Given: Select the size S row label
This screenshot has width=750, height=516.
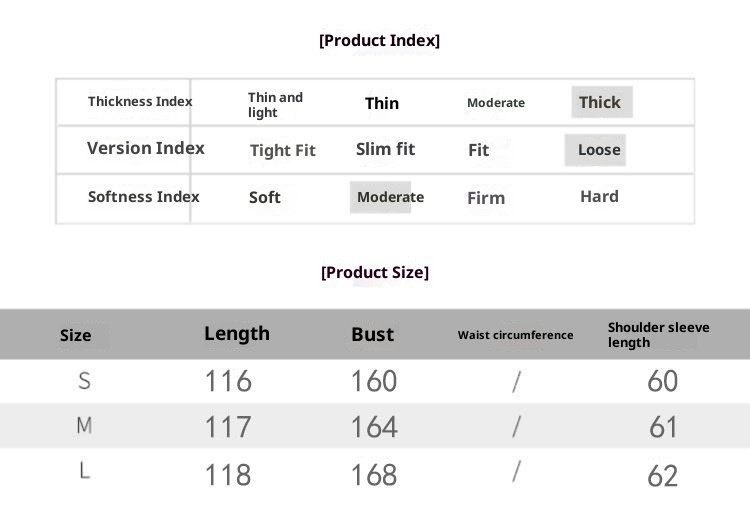Looking at the screenshot, I should (84, 381).
